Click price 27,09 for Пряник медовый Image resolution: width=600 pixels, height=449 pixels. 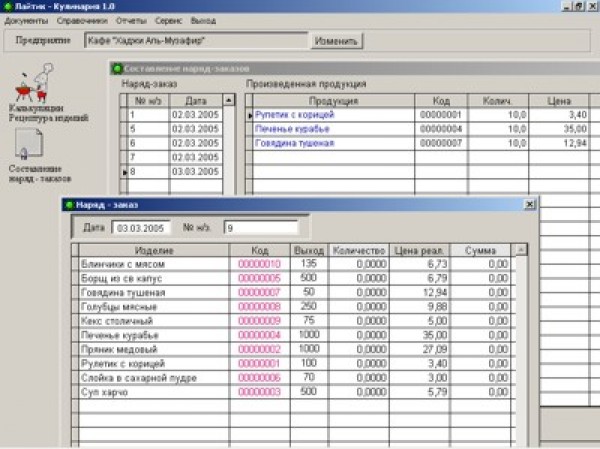click(x=419, y=349)
